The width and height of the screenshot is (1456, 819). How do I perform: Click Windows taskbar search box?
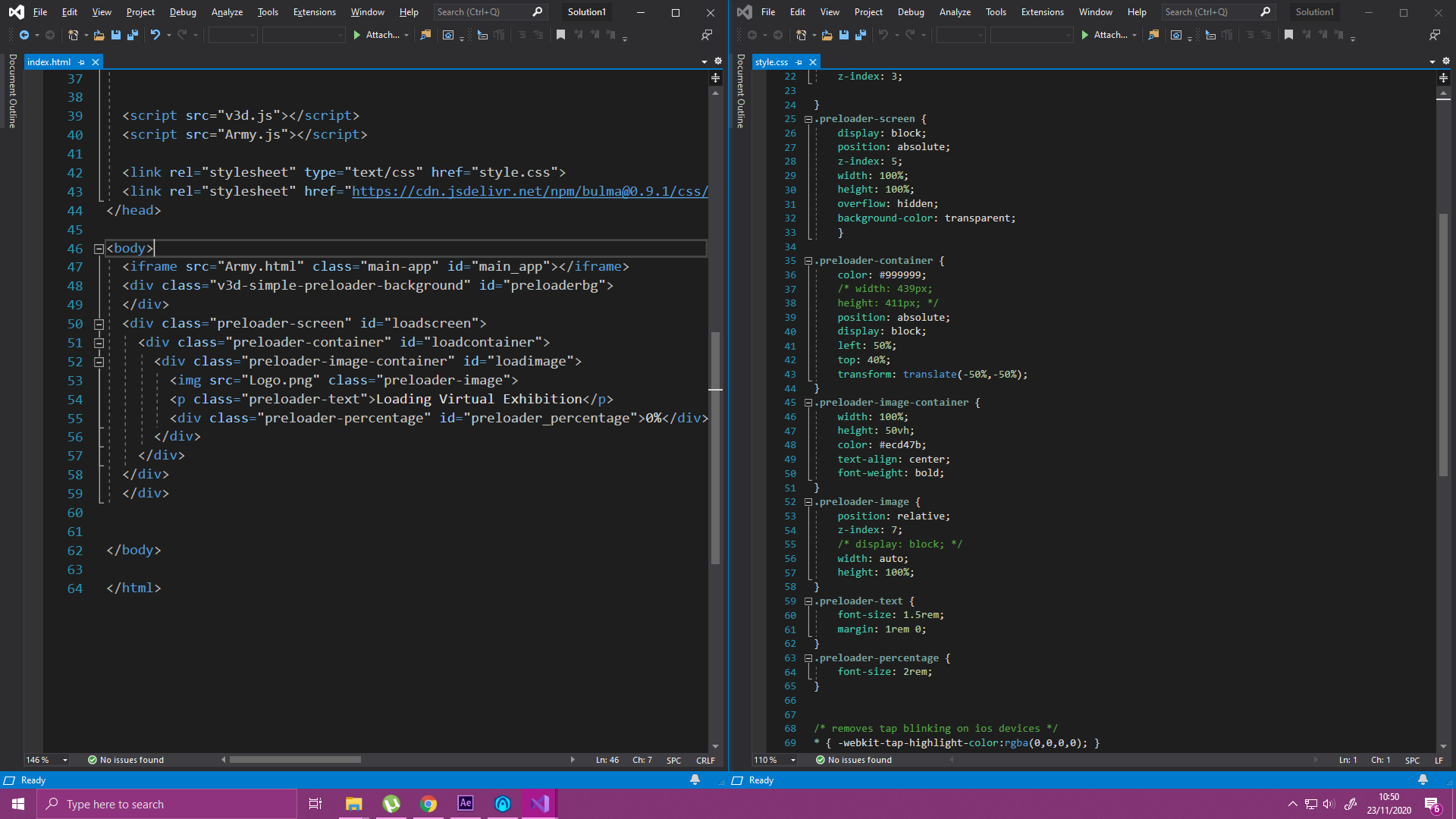tap(167, 804)
